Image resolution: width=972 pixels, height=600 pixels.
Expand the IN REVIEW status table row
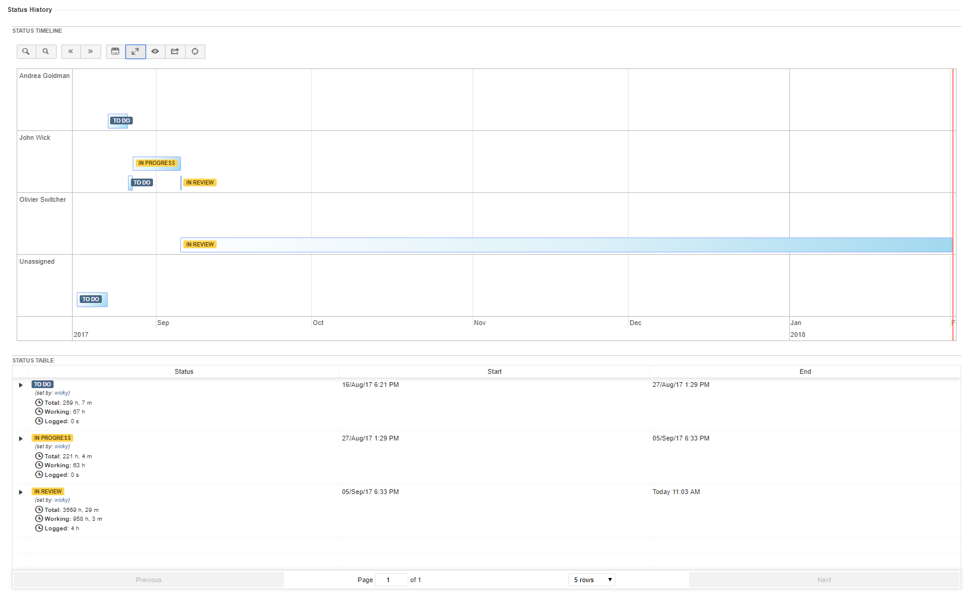pyautogui.click(x=21, y=492)
